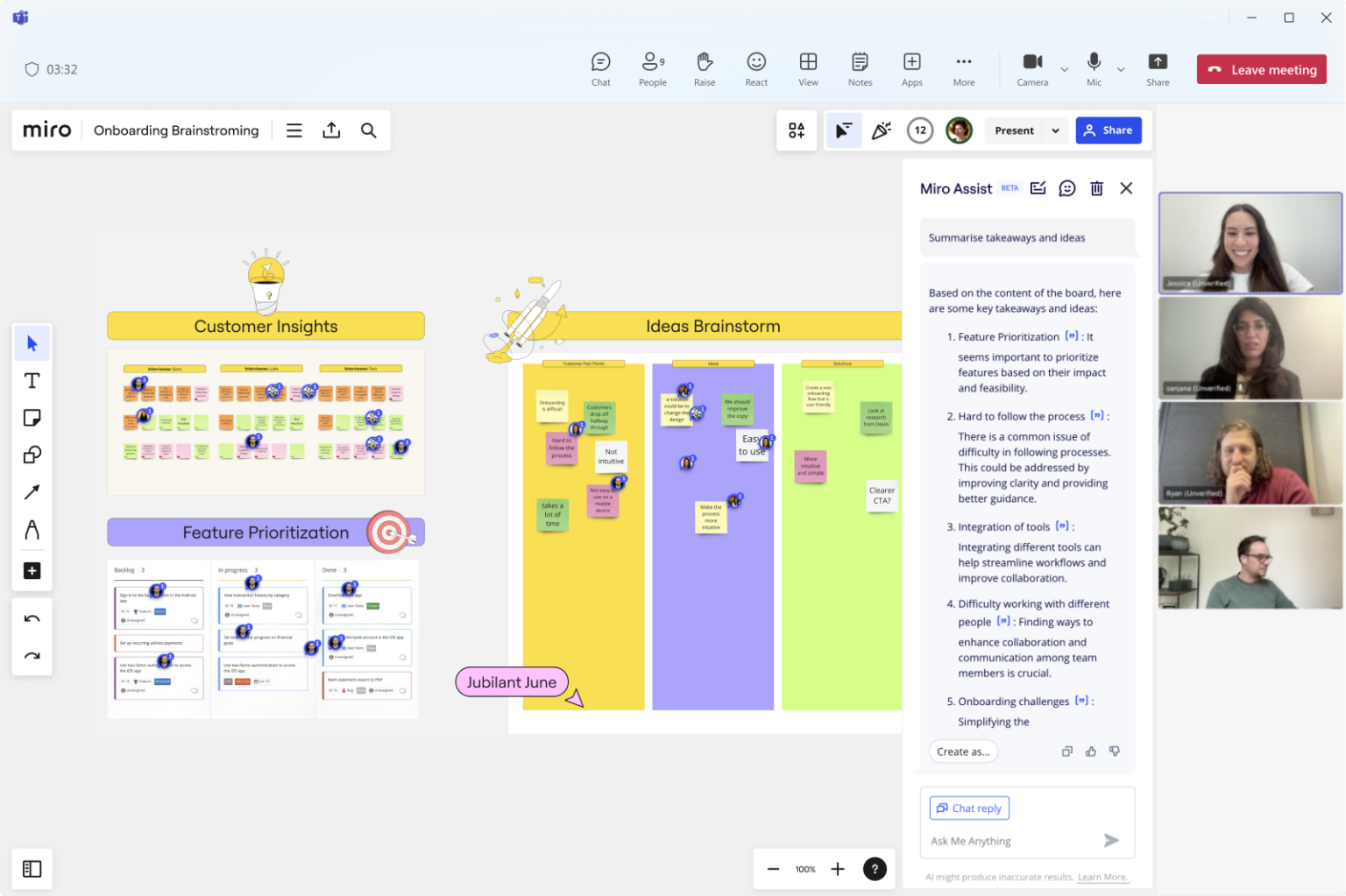The width and height of the screenshot is (1346, 896).
Task: Open the Mic device dropdown
Action: pyautogui.click(x=1121, y=69)
